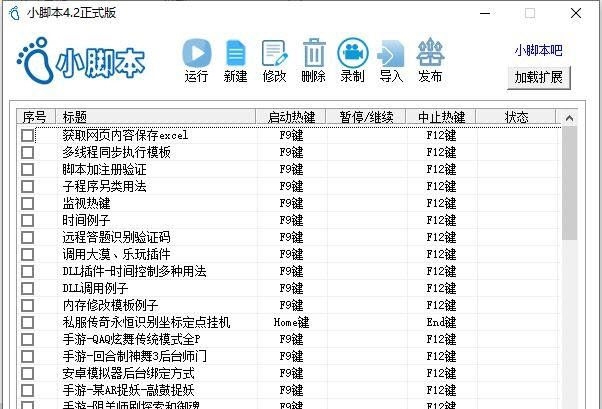Enable the 时间例子 row checkbox
Screen dimensions: 602x409
click(x=27, y=220)
